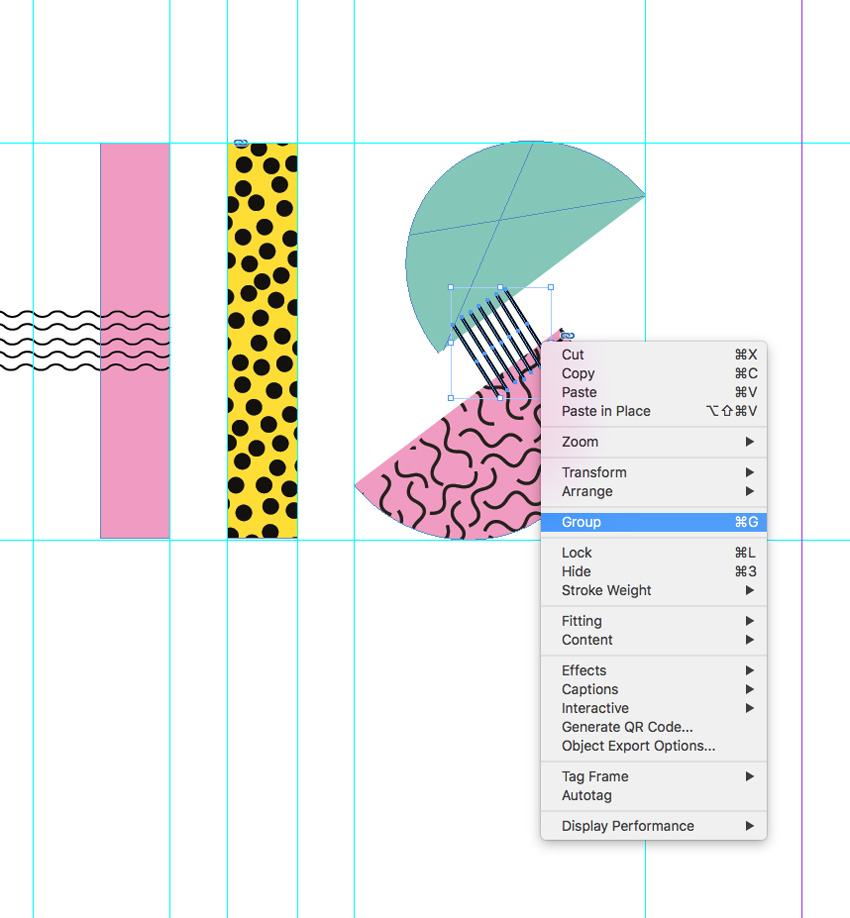Open the Display Performance submenu
Viewport: 850px width, 918px height.
coord(653,826)
